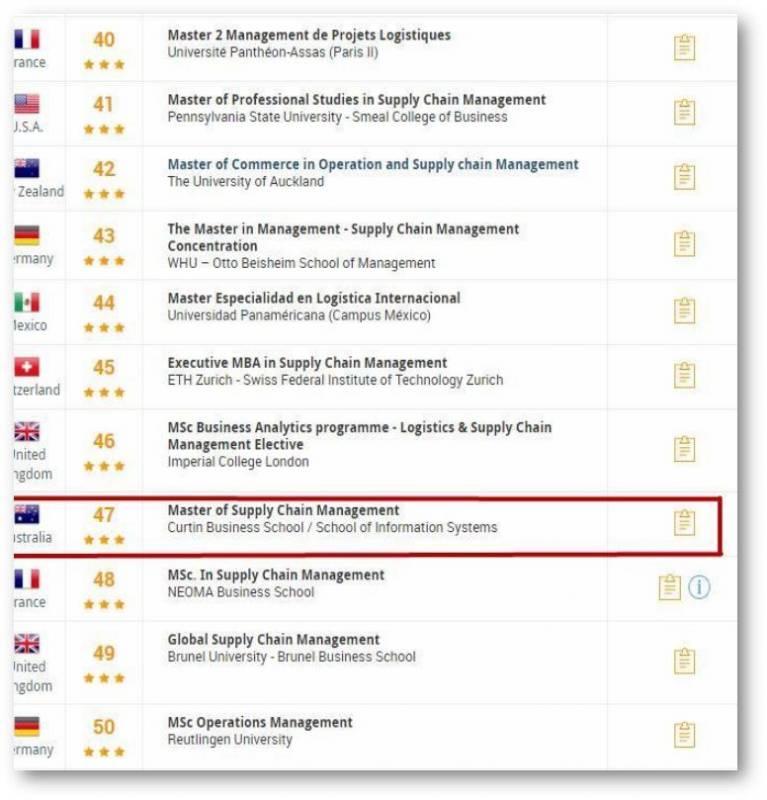Click the rank 47 three-star rating
Image resolution: width=767 pixels, height=800 pixels.
click(104, 540)
